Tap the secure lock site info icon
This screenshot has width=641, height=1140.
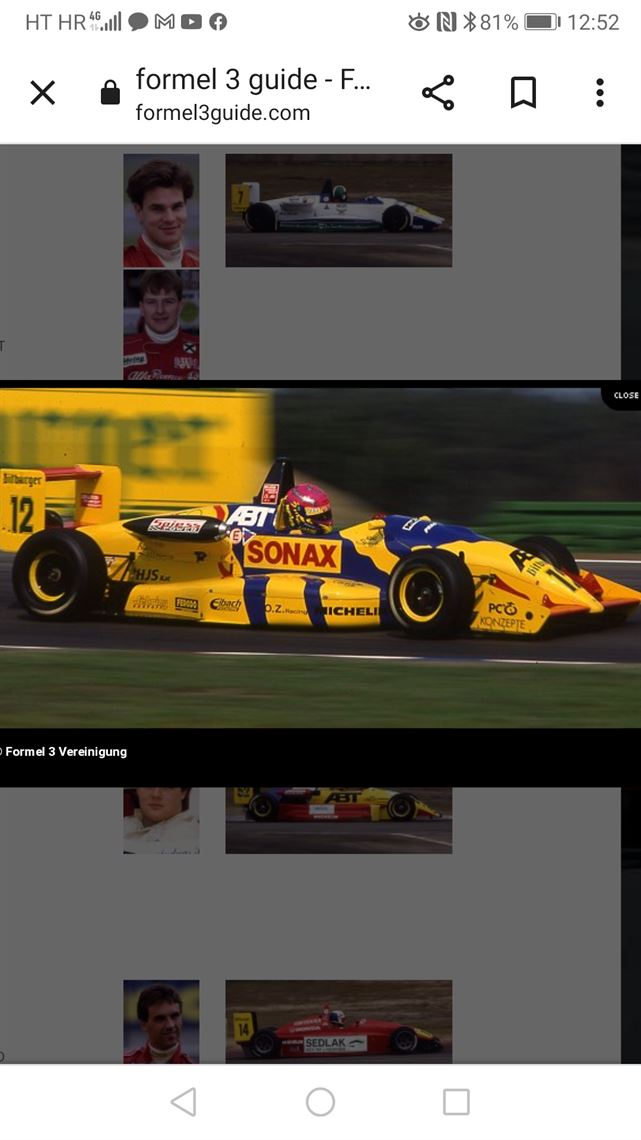click(110, 93)
